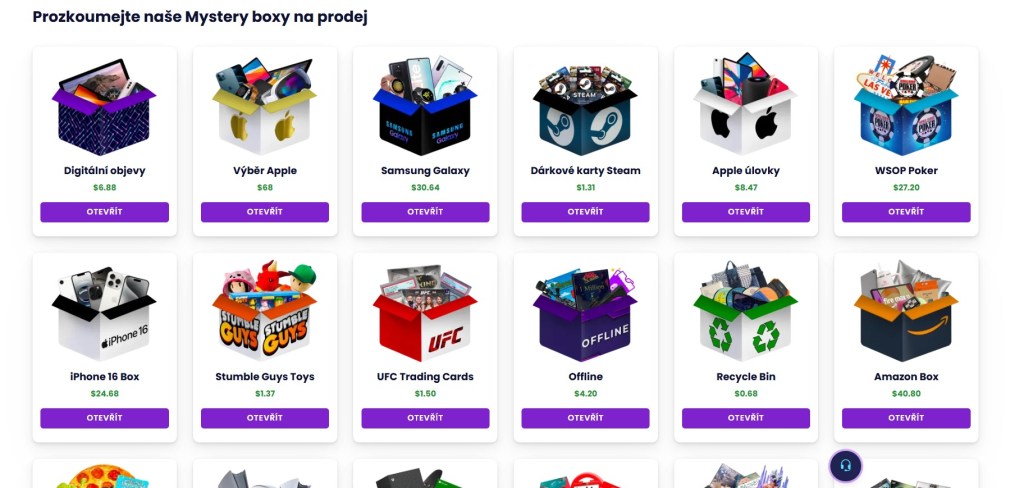Image resolution: width=1024 pixels, height=488 pixels.
Task: Open the WSOP Poker box via Otevřít
Action: click(x=906, y=212)
